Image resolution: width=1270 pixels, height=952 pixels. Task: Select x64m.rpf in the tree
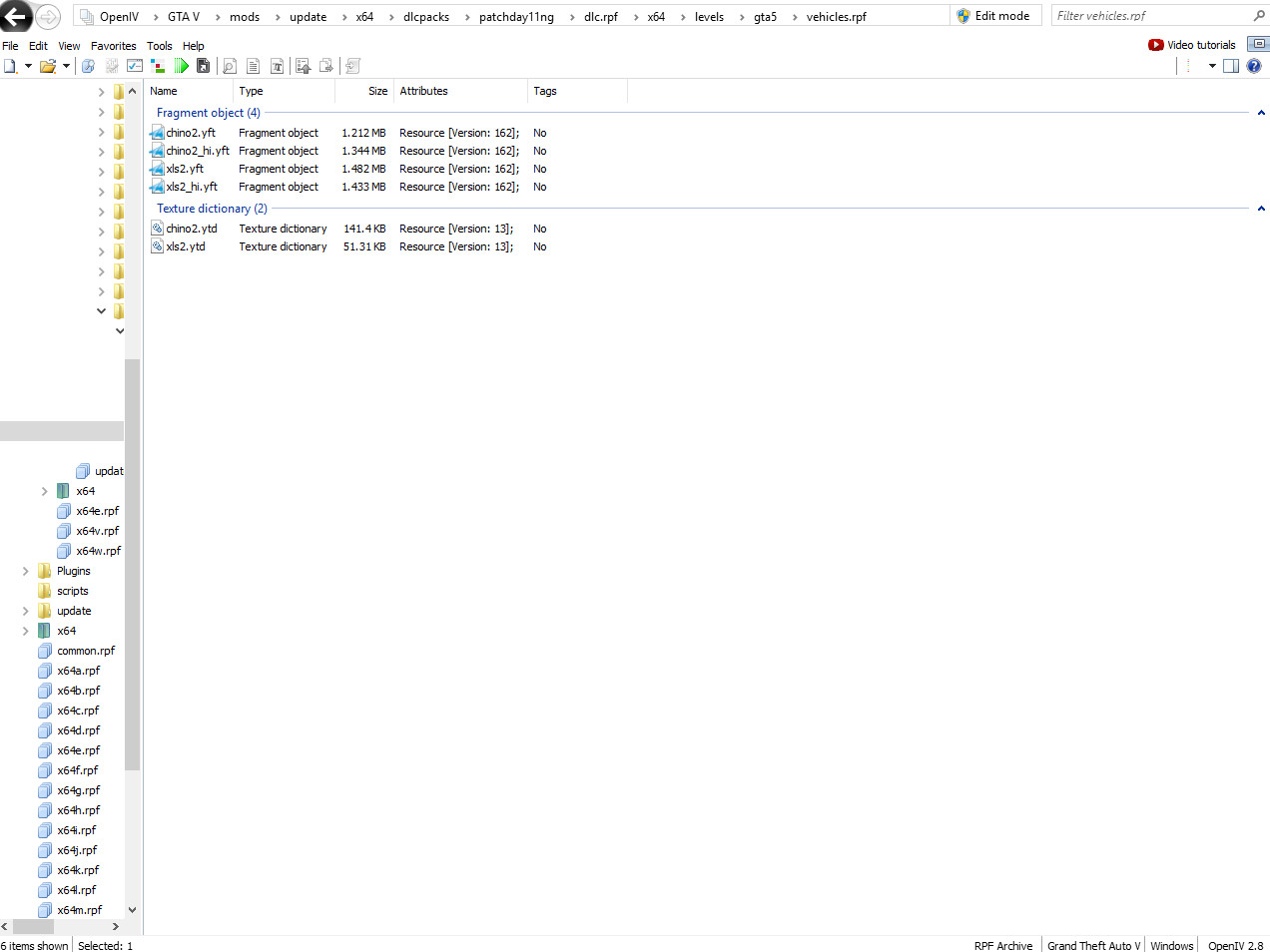(80, 910)
